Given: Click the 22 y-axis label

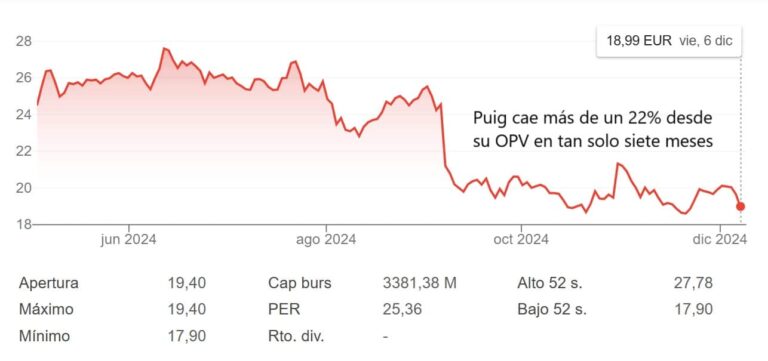Looking at the screenshot, I should coord(25,151).
